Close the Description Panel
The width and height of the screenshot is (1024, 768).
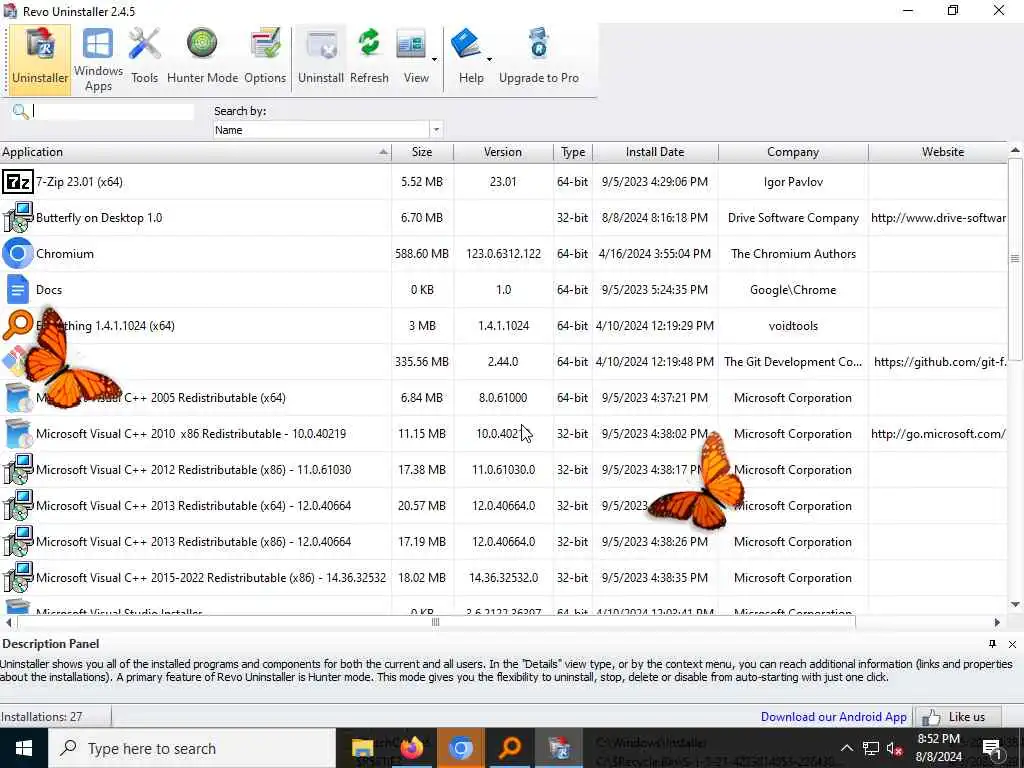[x=1012, y=644]
